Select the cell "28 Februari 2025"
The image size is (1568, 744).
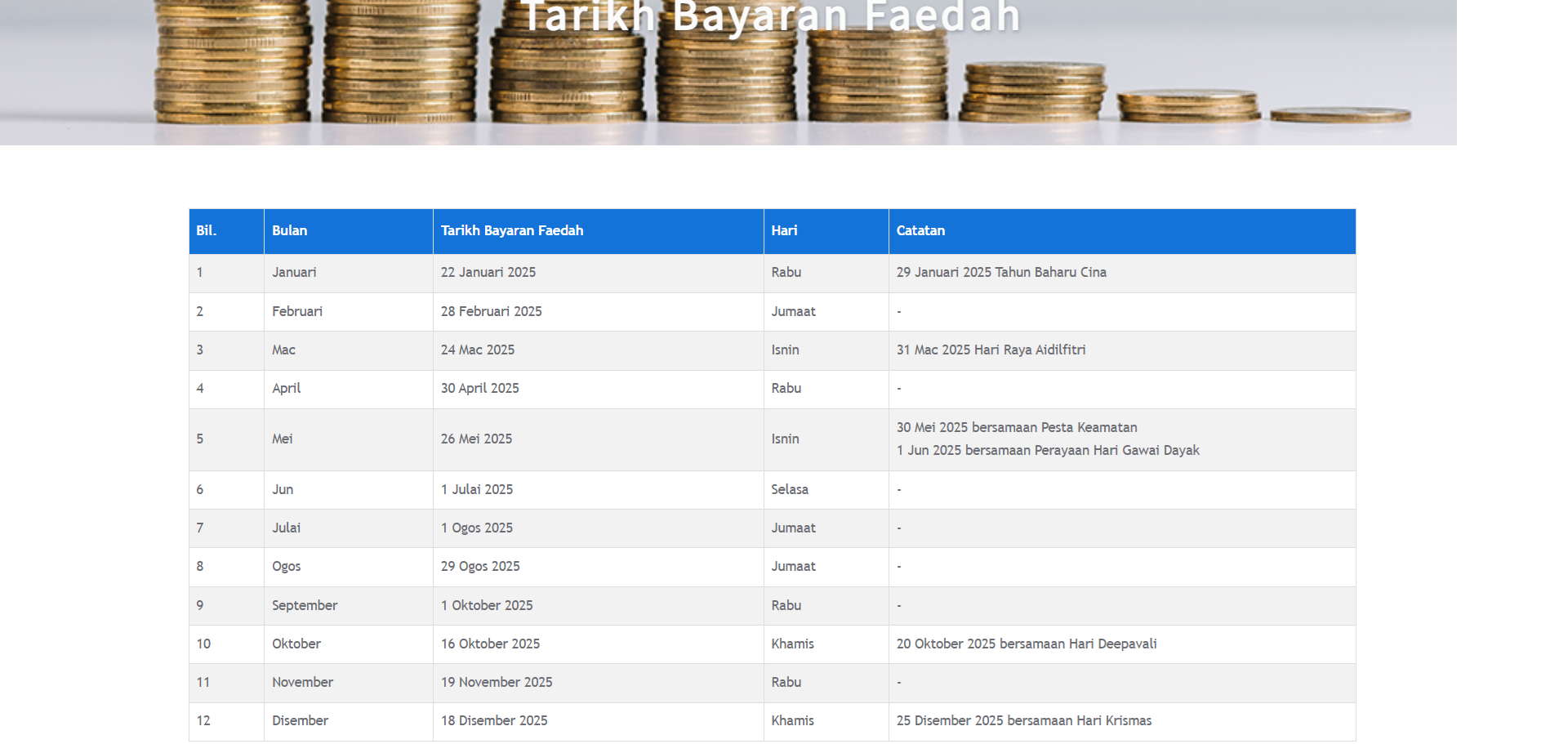click(x=492, y=311)
